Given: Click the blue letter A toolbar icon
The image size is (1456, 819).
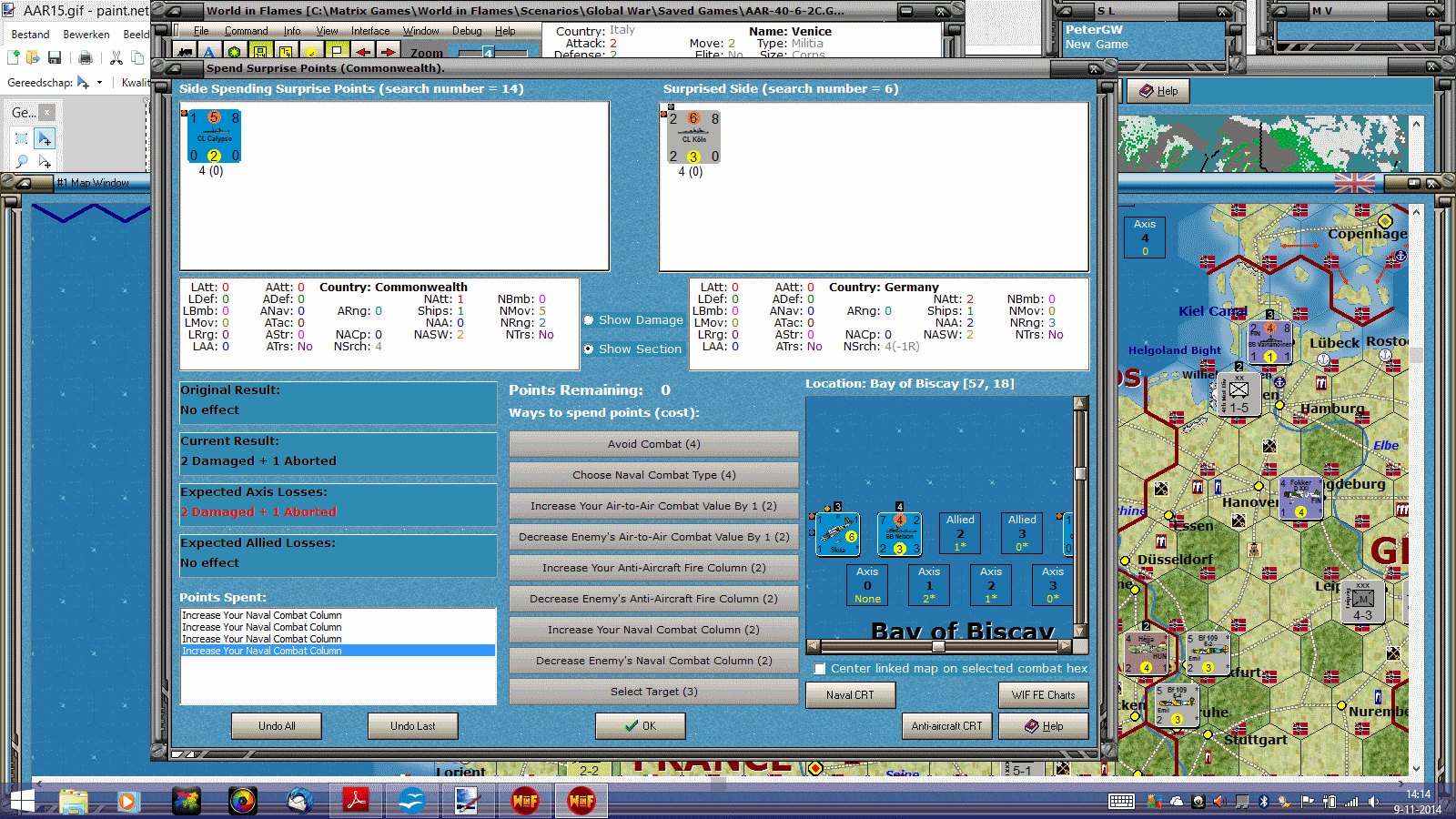Looking at the screenshot, I should (x=209, y=52).
